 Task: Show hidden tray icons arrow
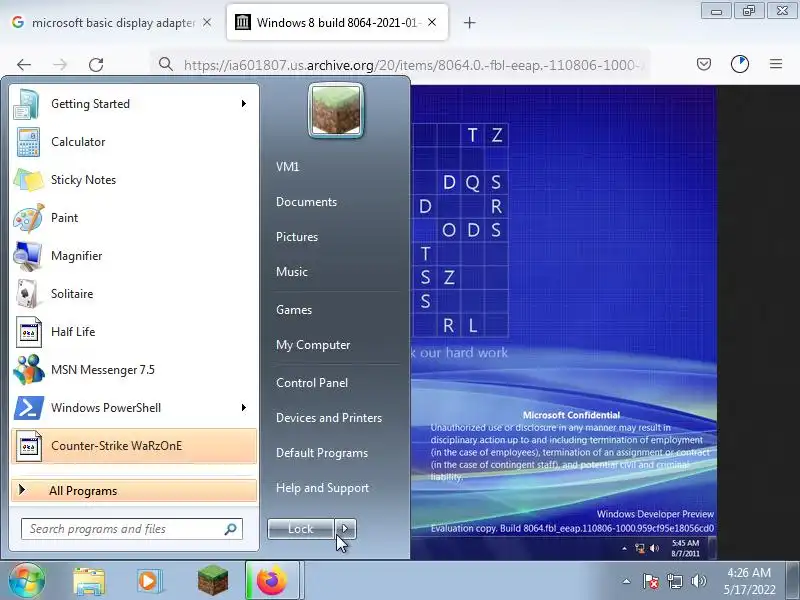coord(627,581)
